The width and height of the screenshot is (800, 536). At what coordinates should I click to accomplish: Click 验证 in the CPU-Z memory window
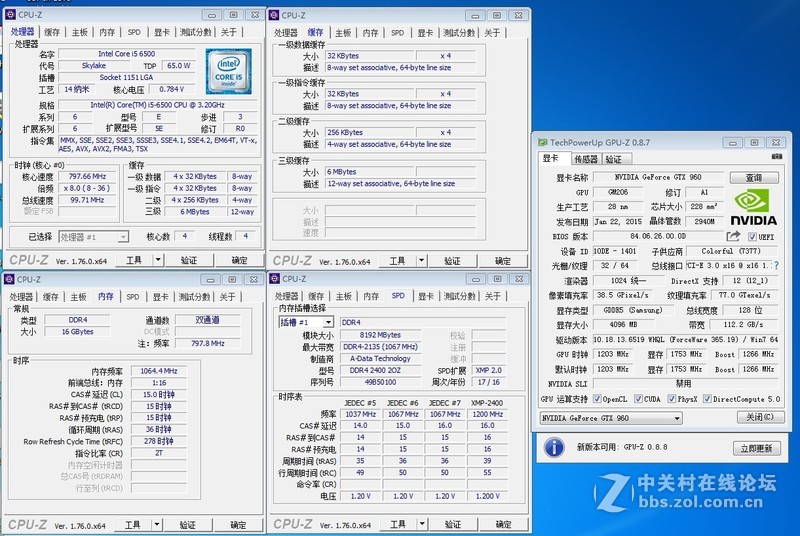tap(187, 525)
